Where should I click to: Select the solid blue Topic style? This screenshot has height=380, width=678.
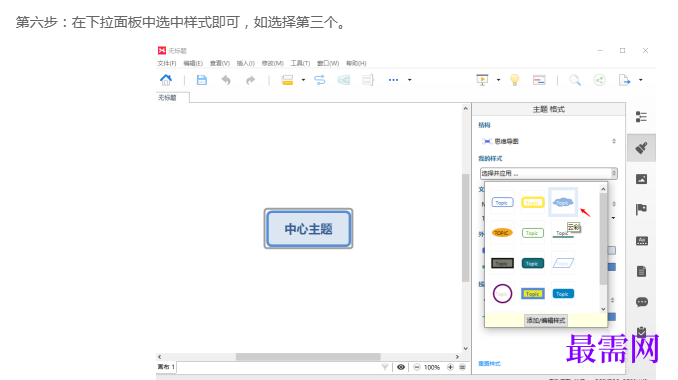click(x=563, y=294)
